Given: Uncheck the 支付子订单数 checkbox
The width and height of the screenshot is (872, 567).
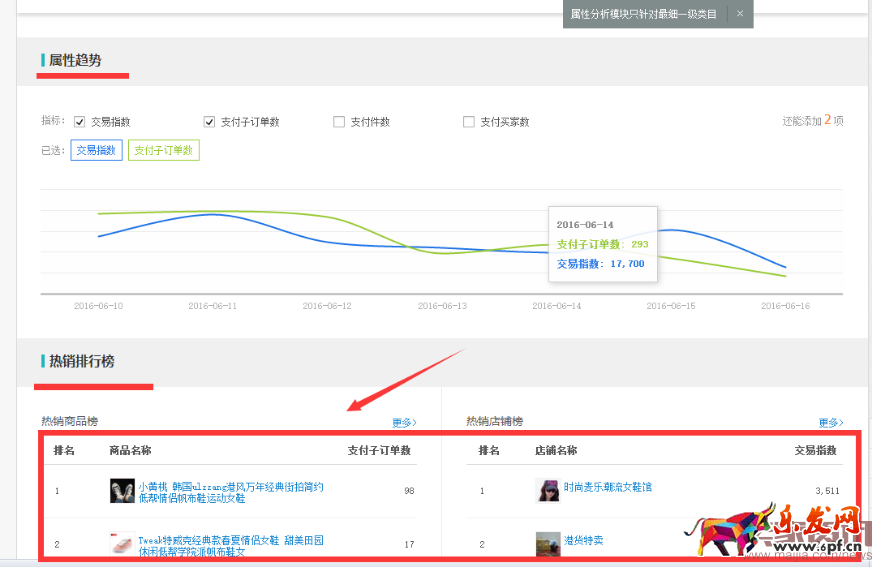Looking at the screenshot, I should pos(210,122).
